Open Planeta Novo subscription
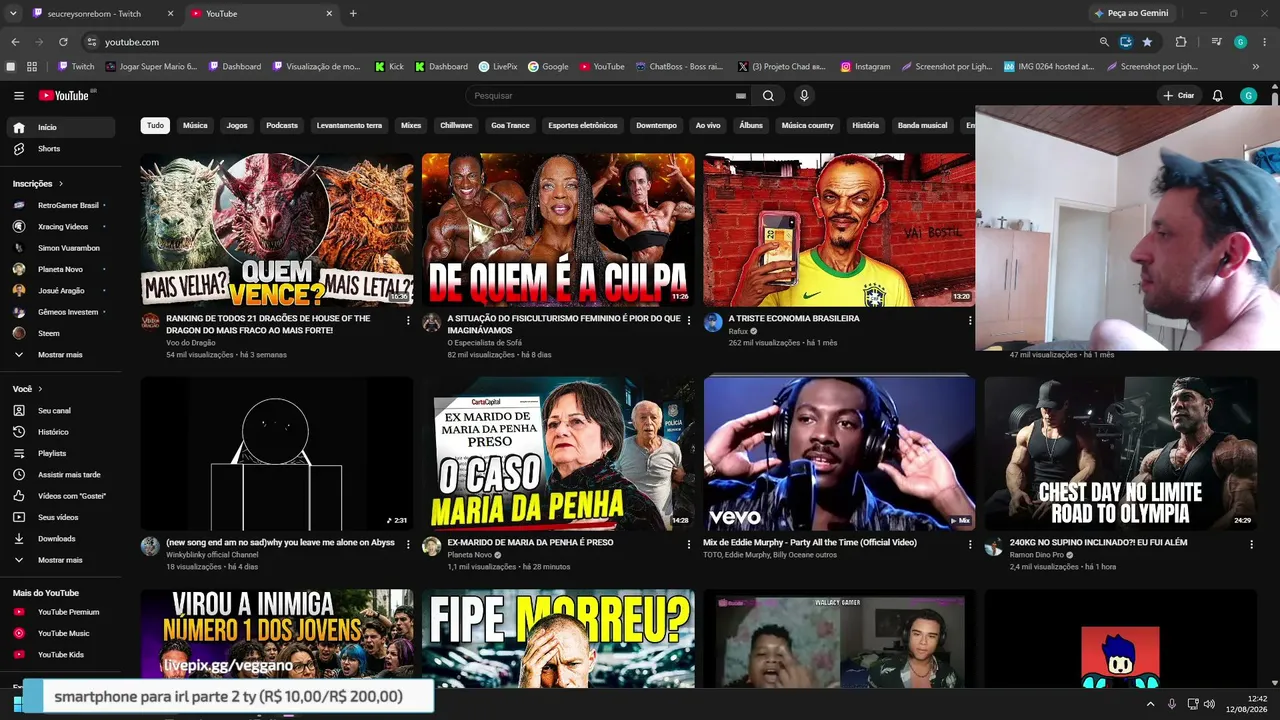 click(62, 269)
